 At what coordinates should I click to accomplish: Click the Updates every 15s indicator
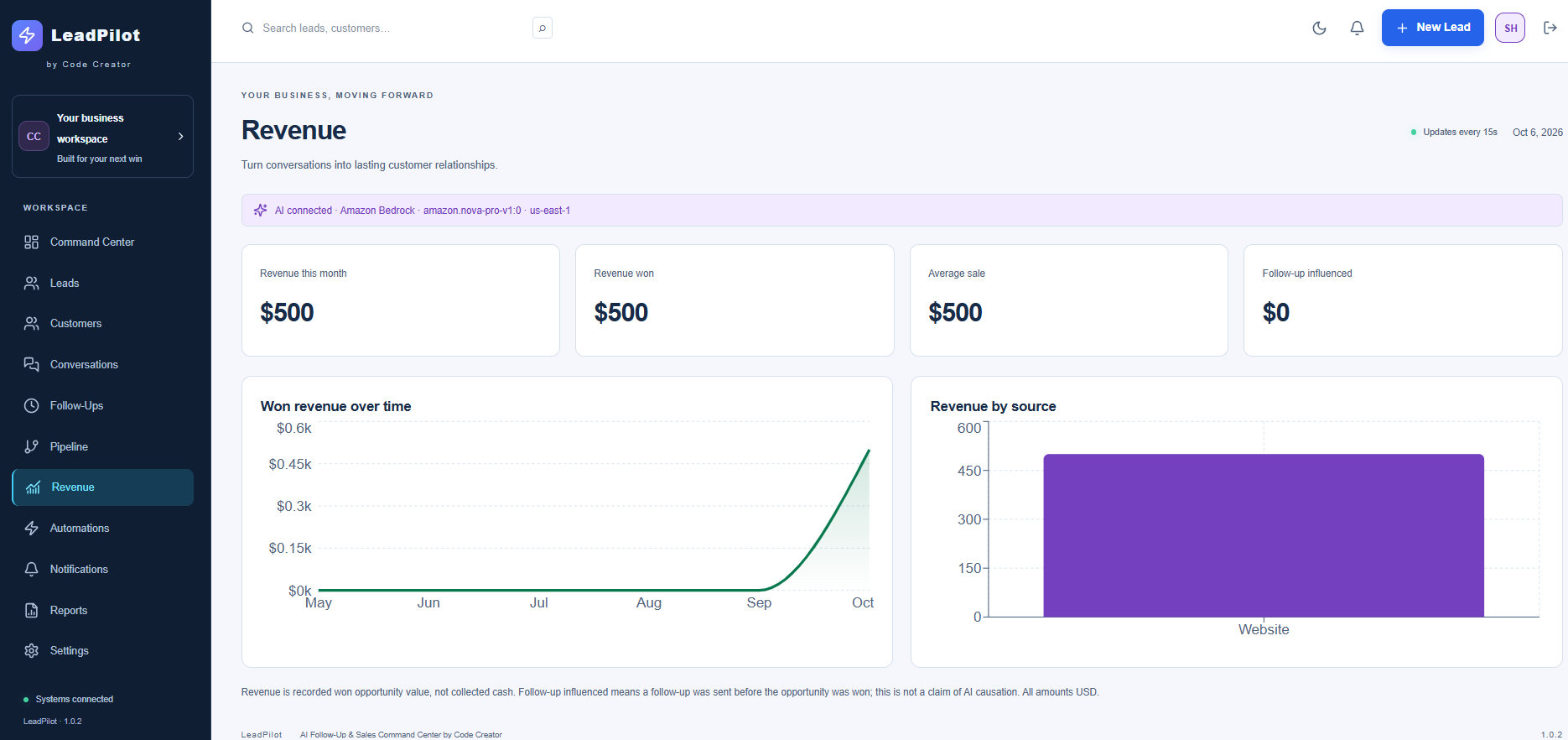(1454, 133)
